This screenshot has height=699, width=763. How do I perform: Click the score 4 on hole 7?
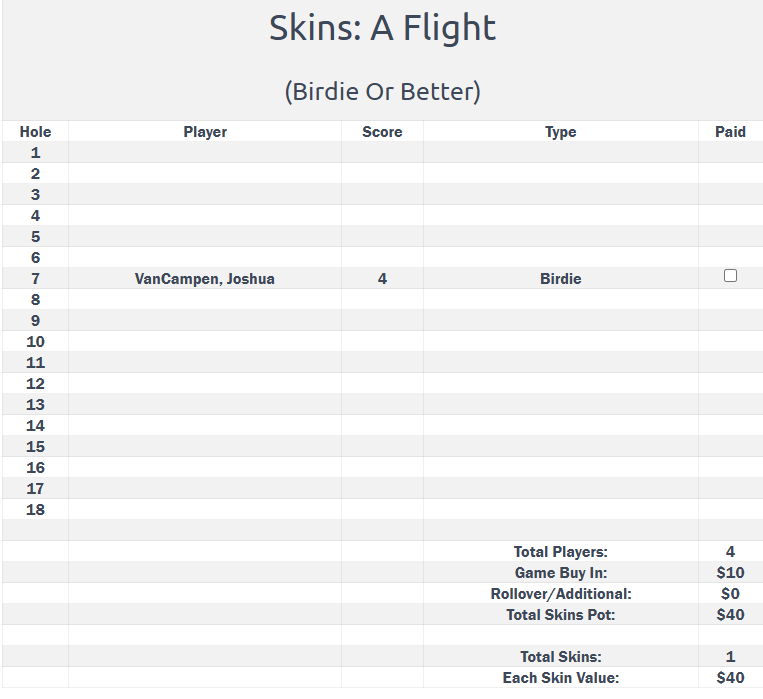click(382, 279)
